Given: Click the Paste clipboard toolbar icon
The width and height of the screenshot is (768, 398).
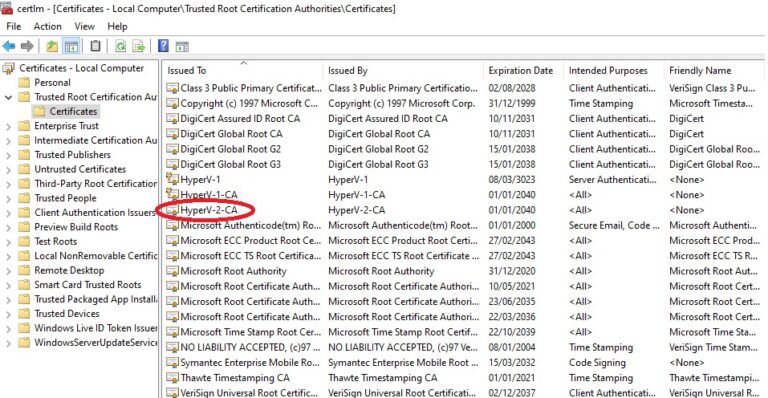Looking at the screenshot, I should [x=96, y=46].
